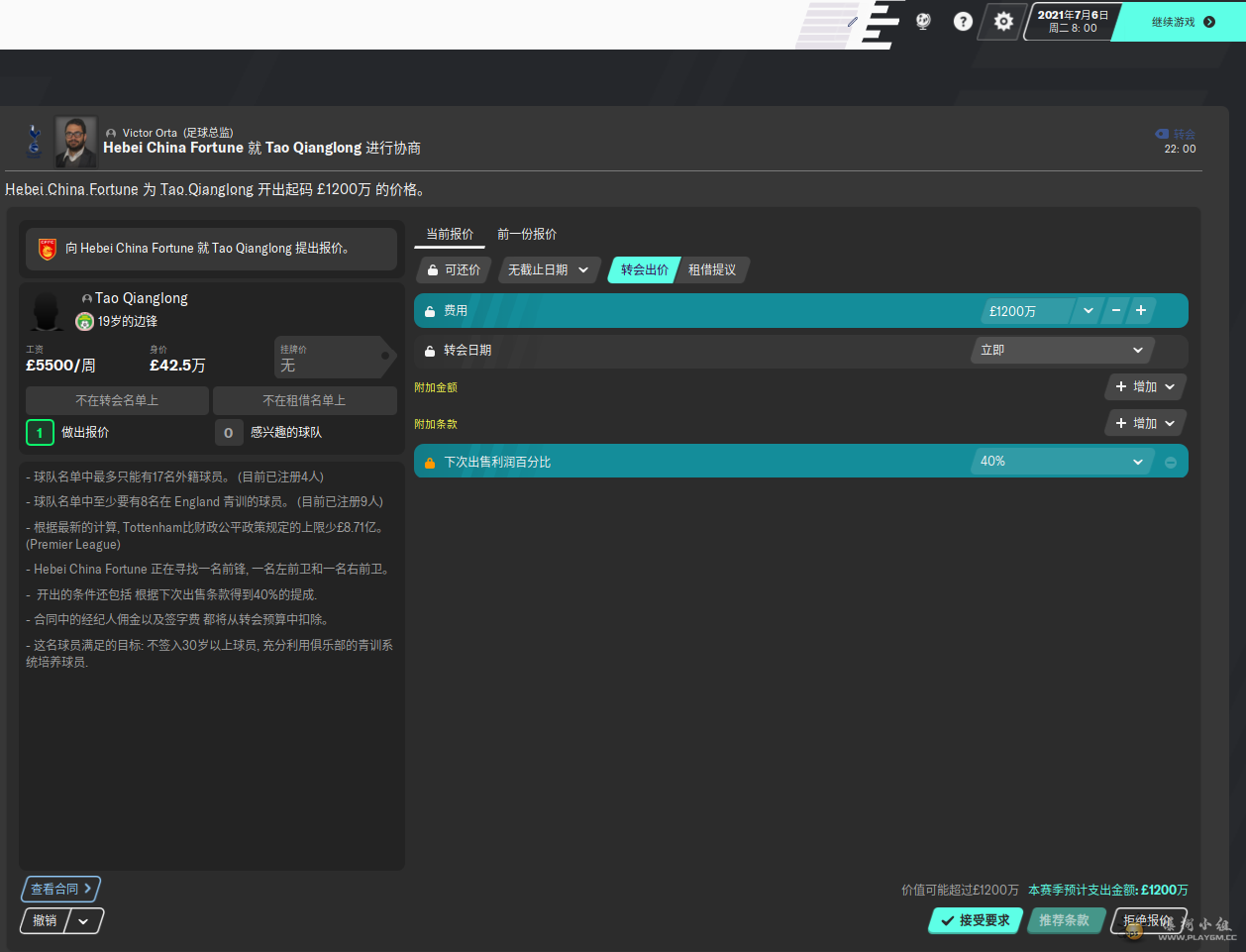The width and height of the screenshot is (1246, 952).
Task: Switch to 前一份报价 tab
Action: tap(527, 235)
